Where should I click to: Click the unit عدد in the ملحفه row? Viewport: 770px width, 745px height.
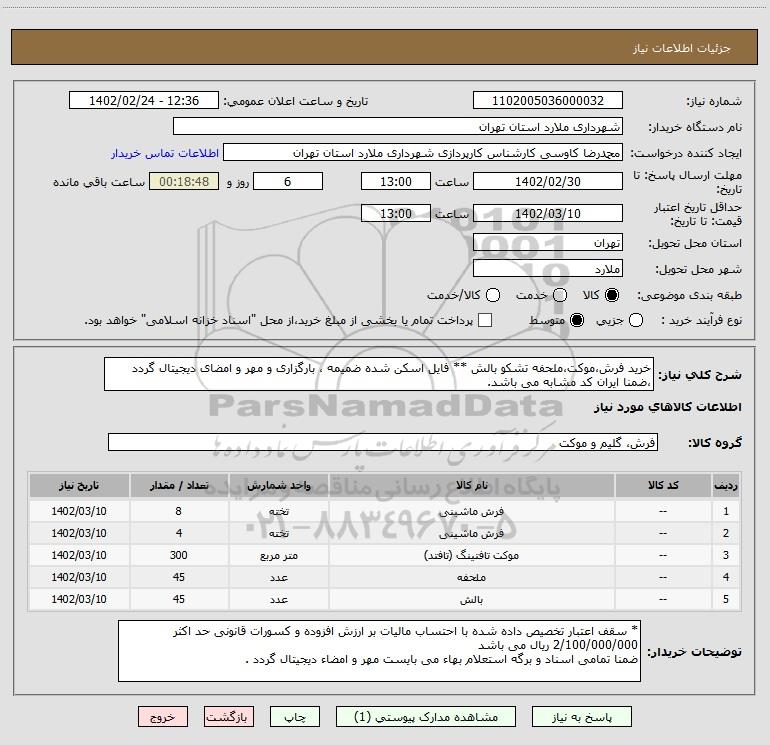279,578
